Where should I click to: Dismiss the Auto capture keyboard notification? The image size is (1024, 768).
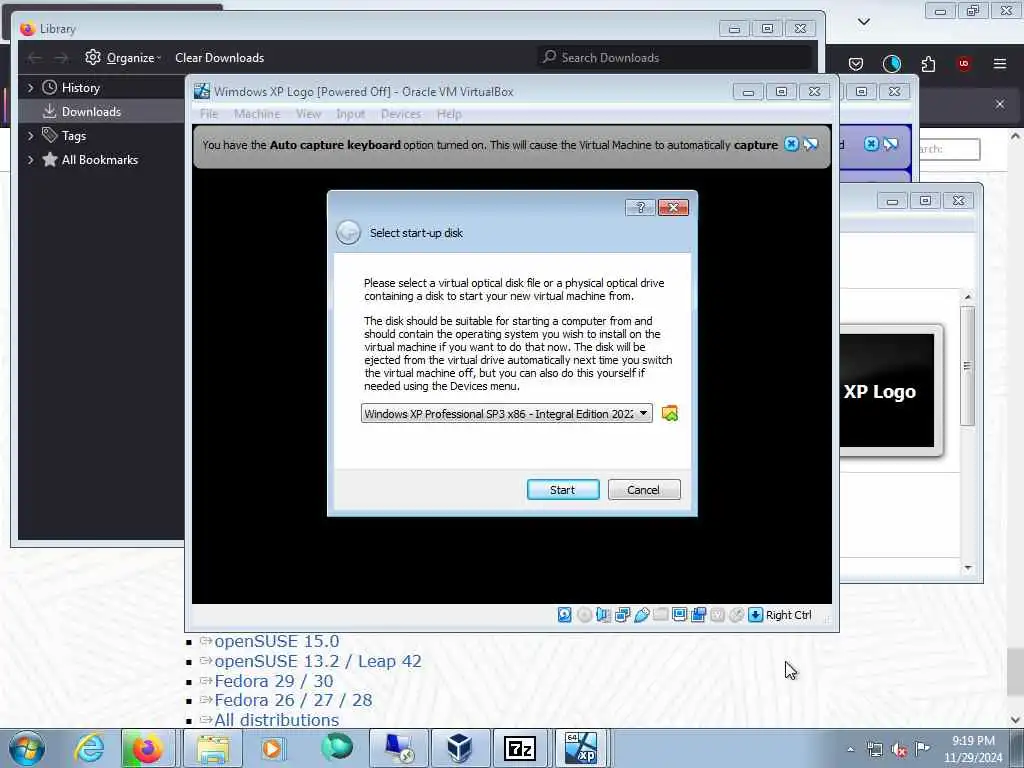point(791,144)
